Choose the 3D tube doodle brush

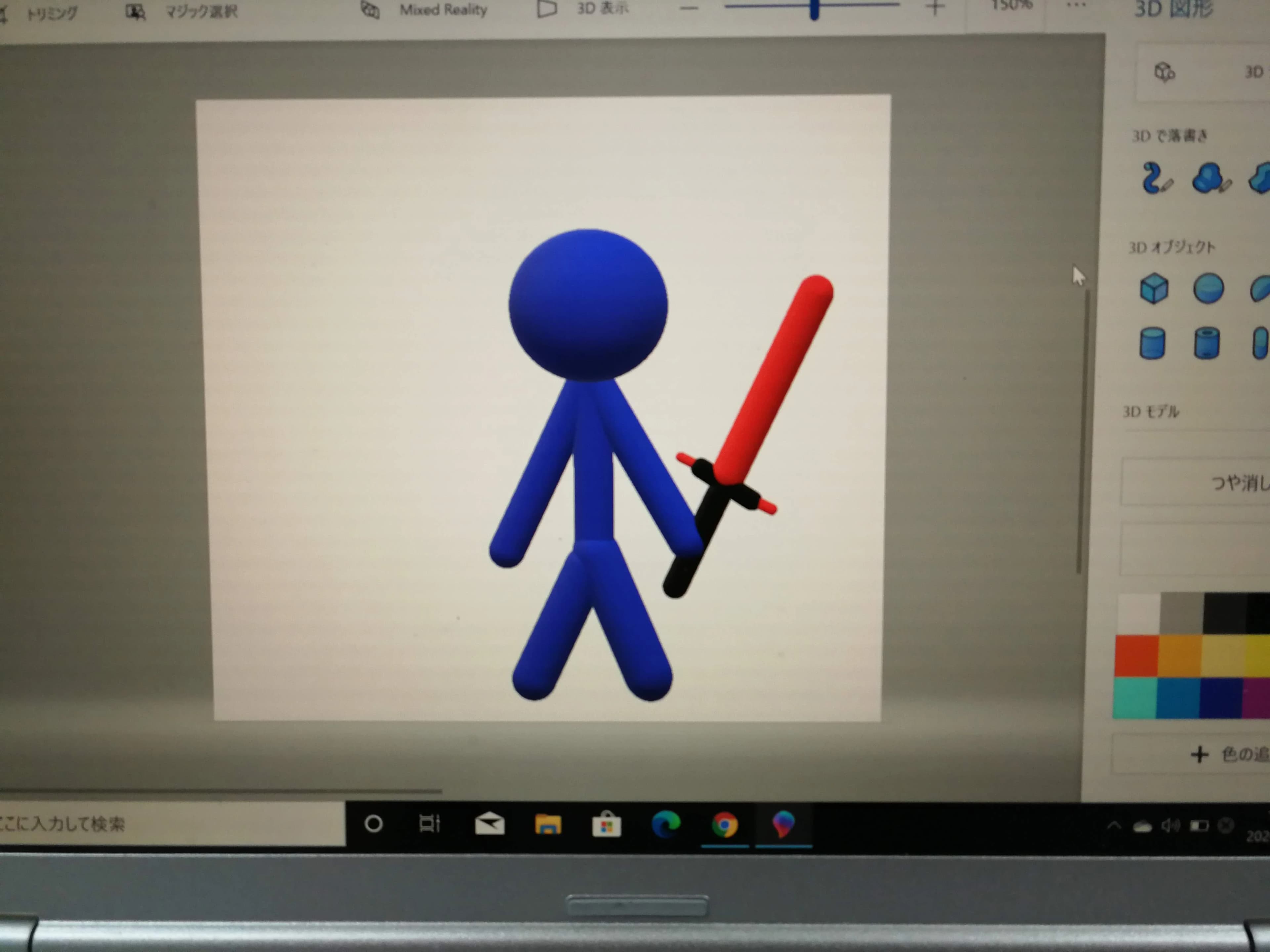pyautogui.click(x=1156, y=178)
